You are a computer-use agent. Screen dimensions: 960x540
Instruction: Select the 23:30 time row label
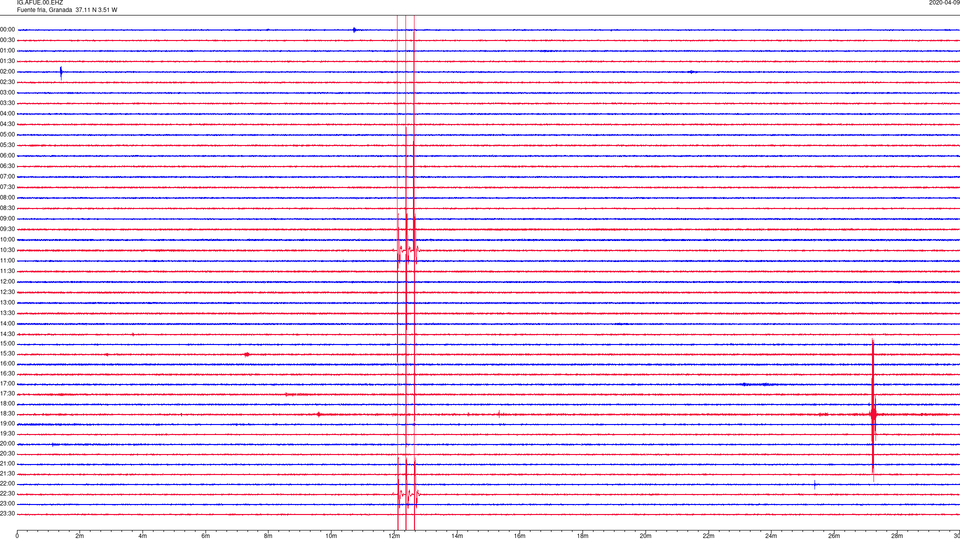pyautogui.click(x=8, y=514)
